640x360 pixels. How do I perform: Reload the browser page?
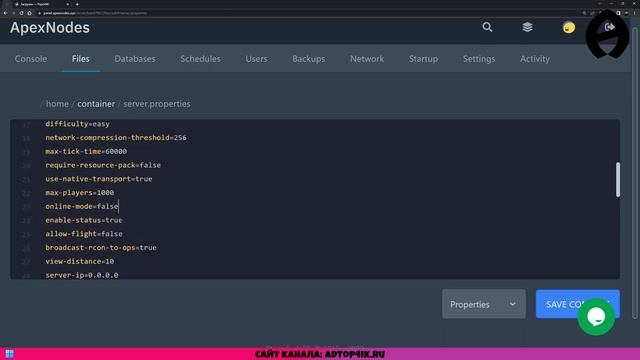[x=21, y=13]
